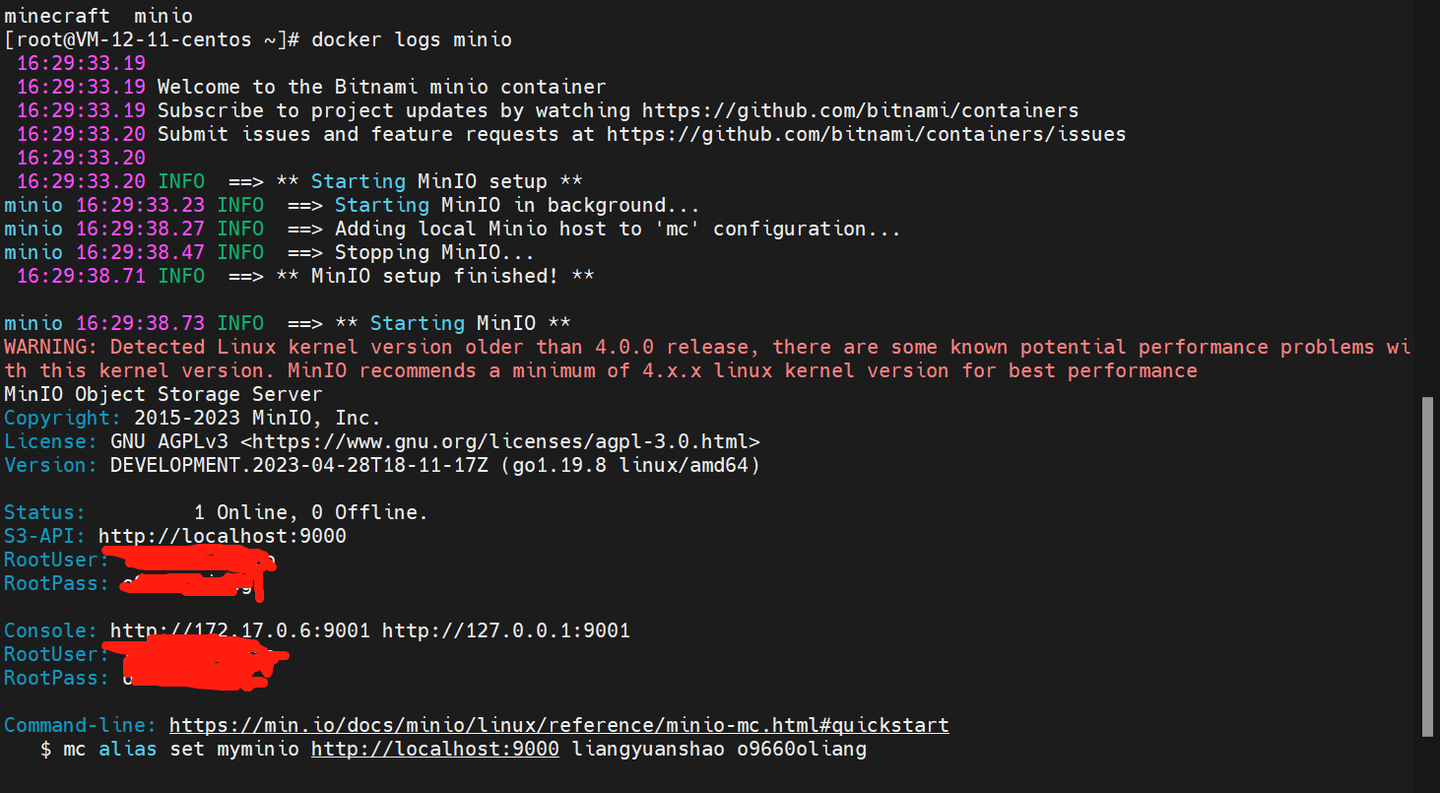This screenshot has width=1440, height=793.
Task: Click localhost:9000 link in mc alias command
Action: pos(435,749)
